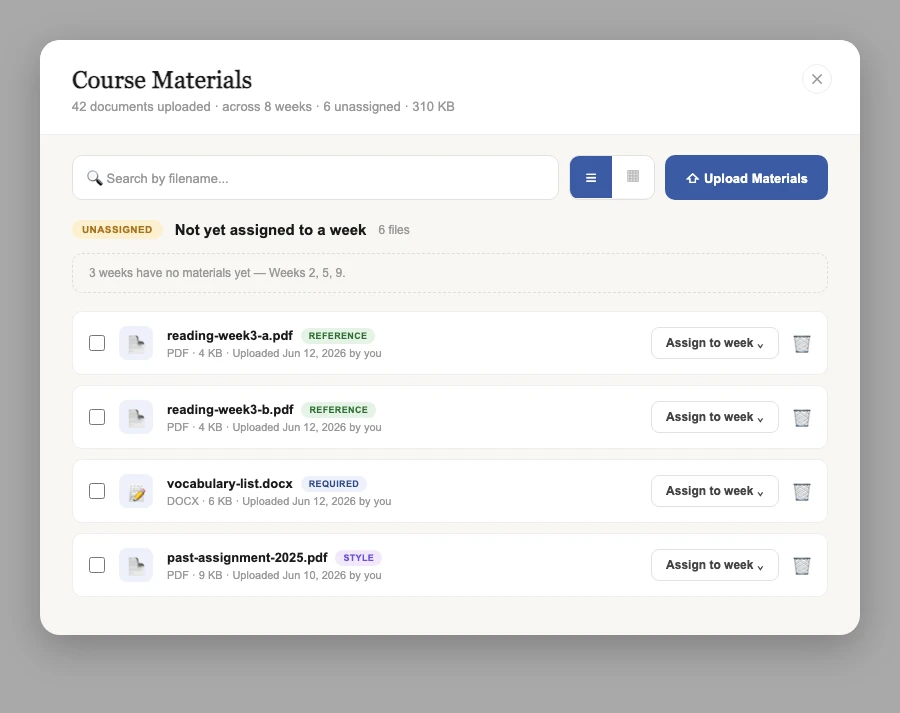Open Assign to week for reading-week3-b.pdf

tap(715, 417)
